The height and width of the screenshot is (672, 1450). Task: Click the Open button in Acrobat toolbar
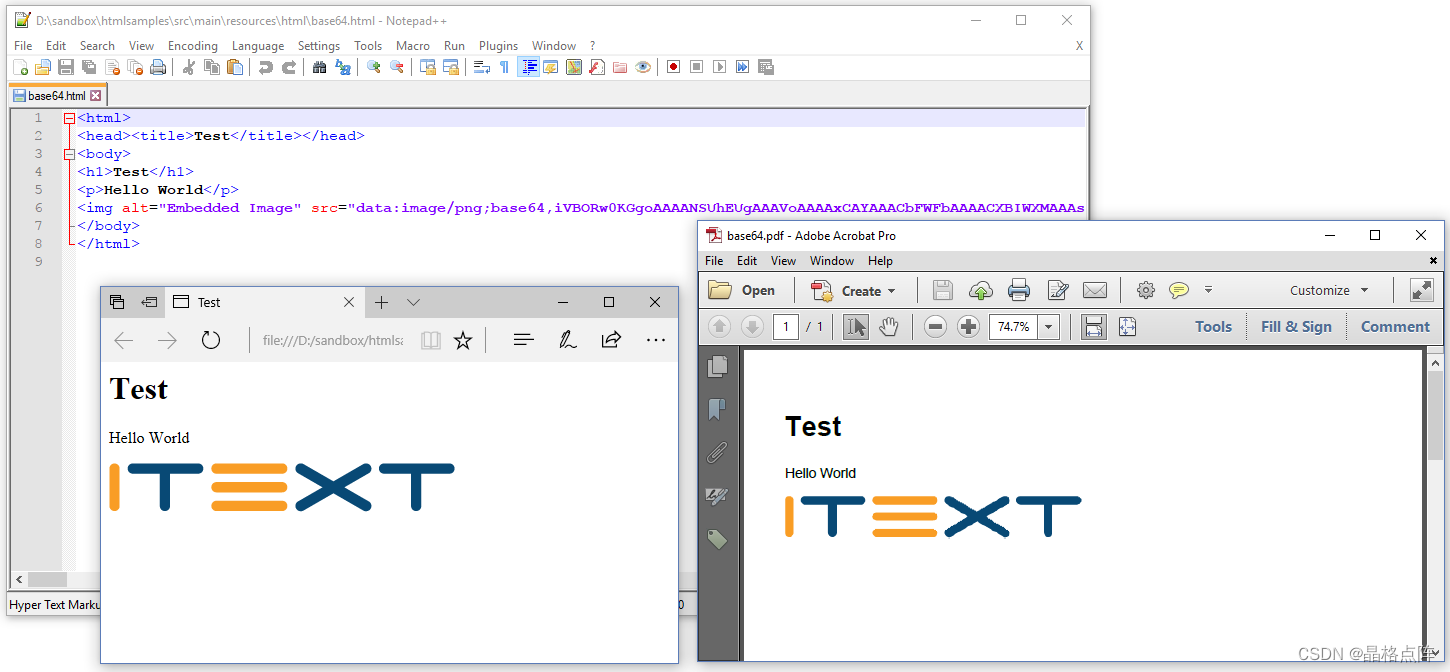(742, 290)
